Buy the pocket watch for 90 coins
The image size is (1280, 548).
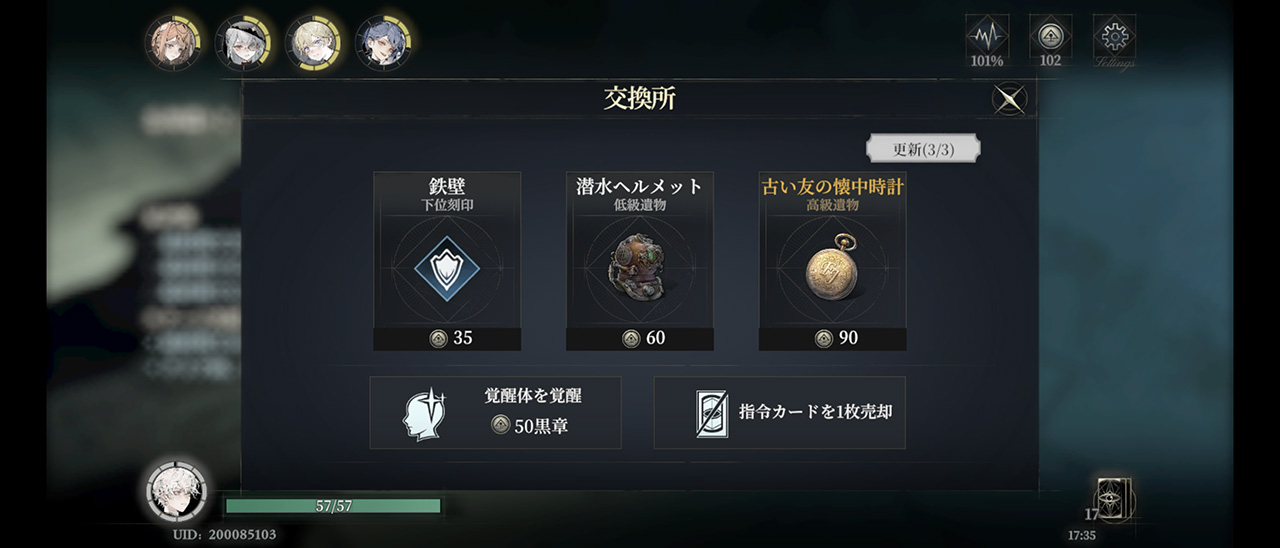(833, 338)
